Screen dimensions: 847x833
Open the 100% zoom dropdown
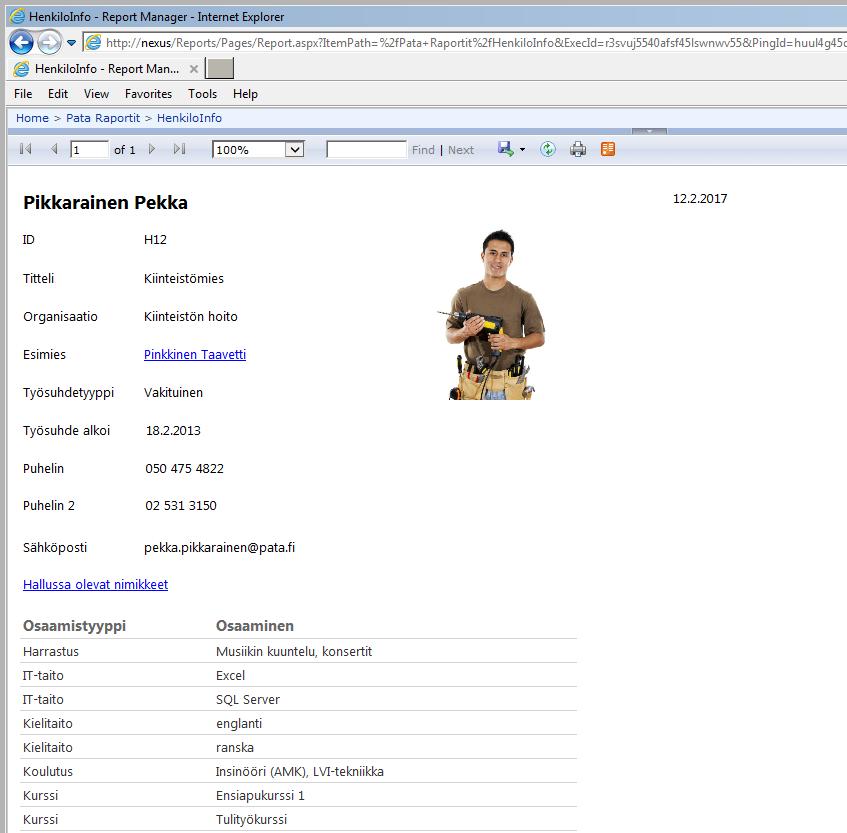(258, 150)
